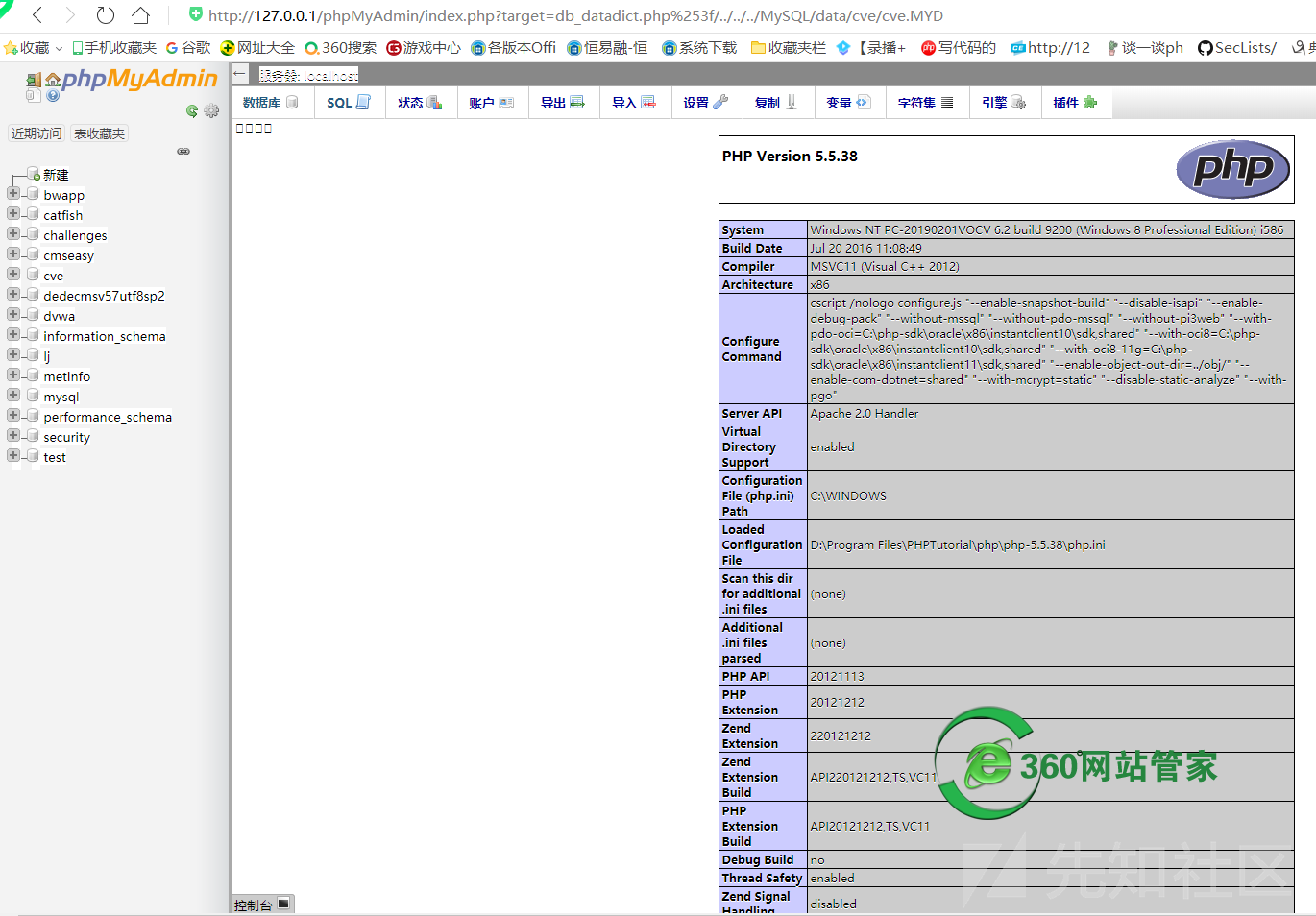Expand the security database node
Image resolution: width=1316 pixels, height=916 pixels.
pos(13,435)
